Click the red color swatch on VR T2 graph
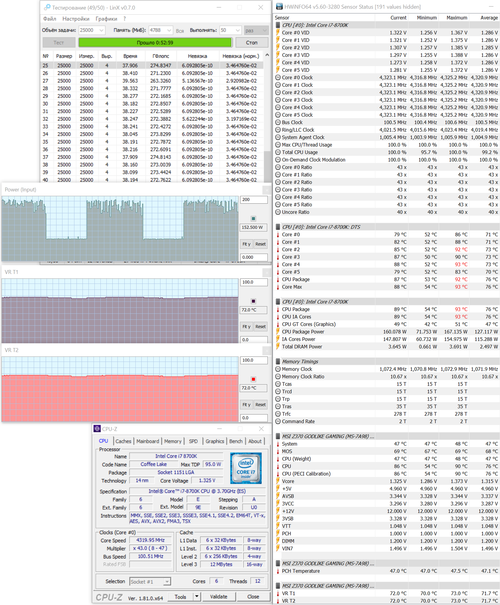The image size is (500, 605). (x=253, y=379)
